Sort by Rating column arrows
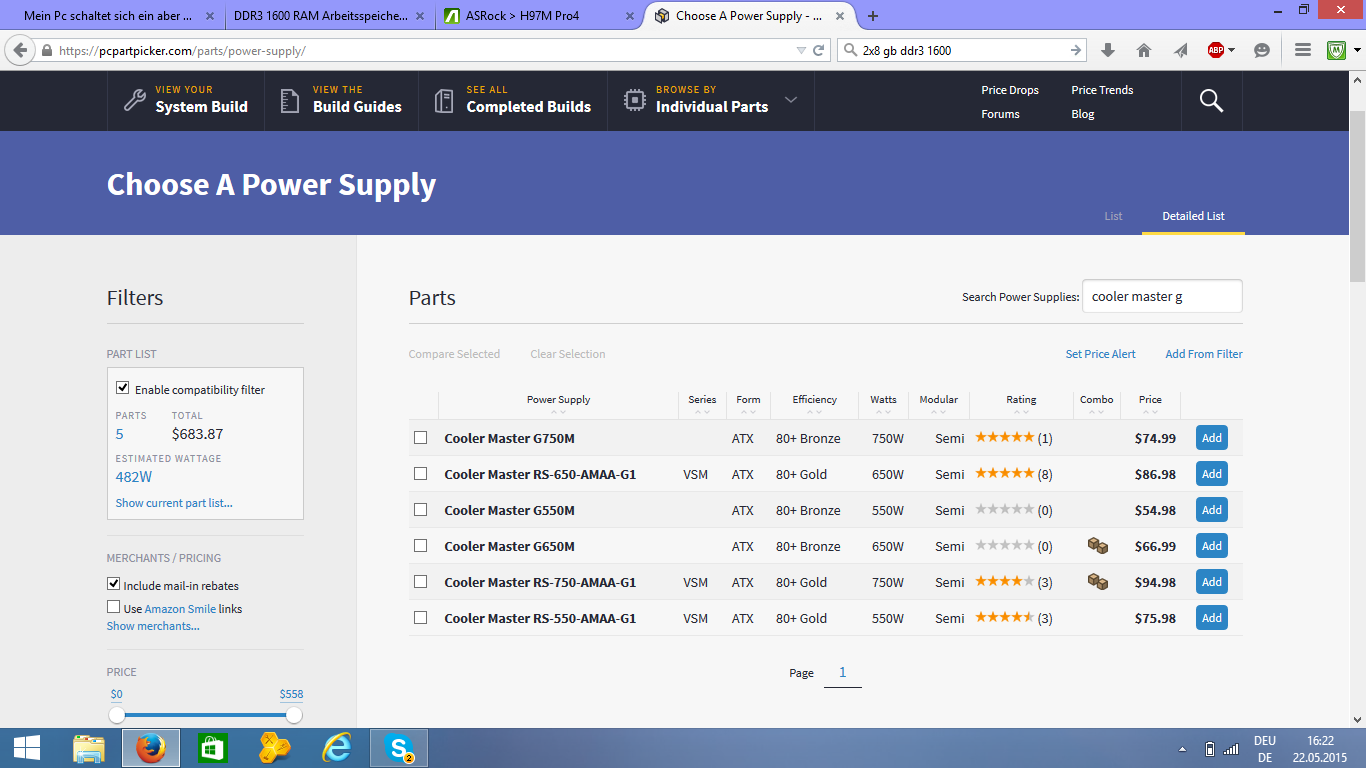The width and height of the screenshot is (1366, 768). (x=1021, y=412)
